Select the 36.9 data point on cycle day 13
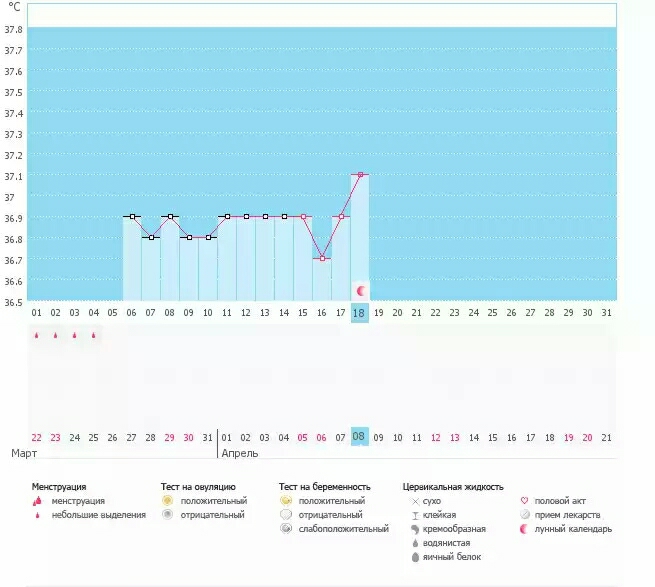Viewport: 655px width, 587px height. click(x=265, y=216)
